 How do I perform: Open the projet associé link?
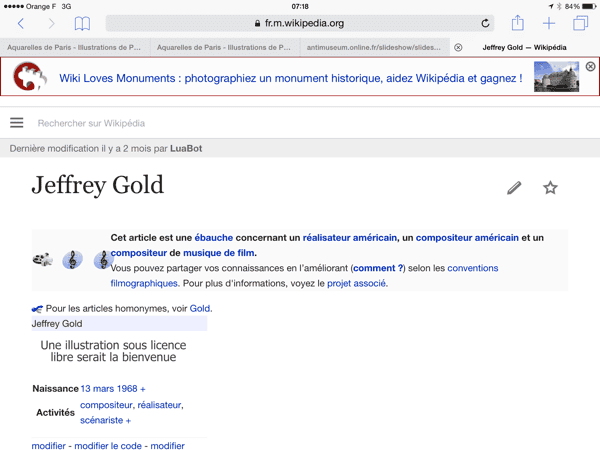click(356, 284)
